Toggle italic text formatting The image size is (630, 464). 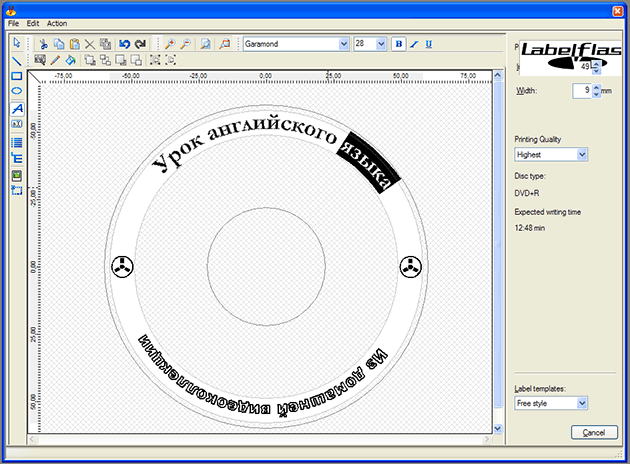(x=413, y=44)
